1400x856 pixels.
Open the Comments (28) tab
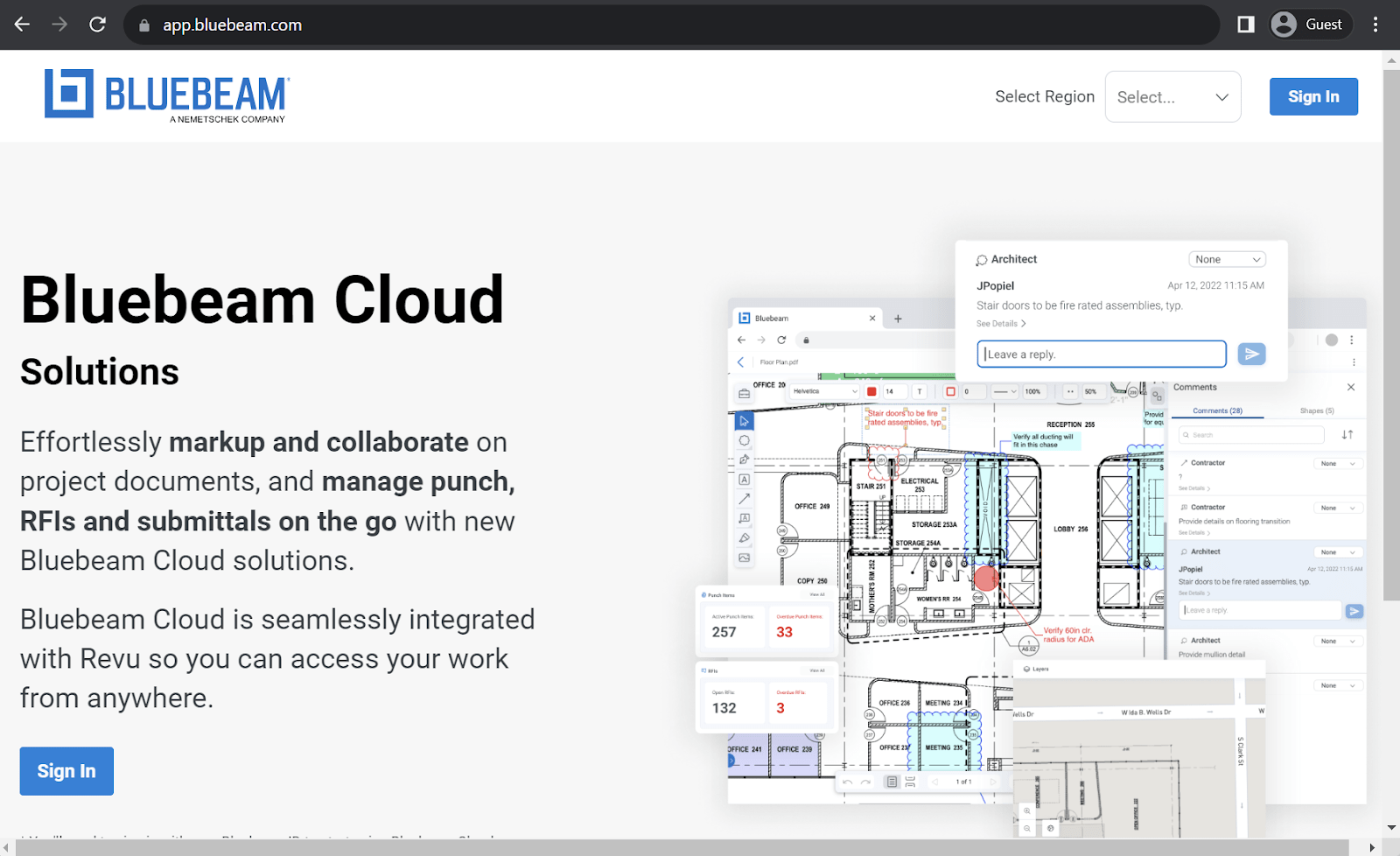[1217, 410]
